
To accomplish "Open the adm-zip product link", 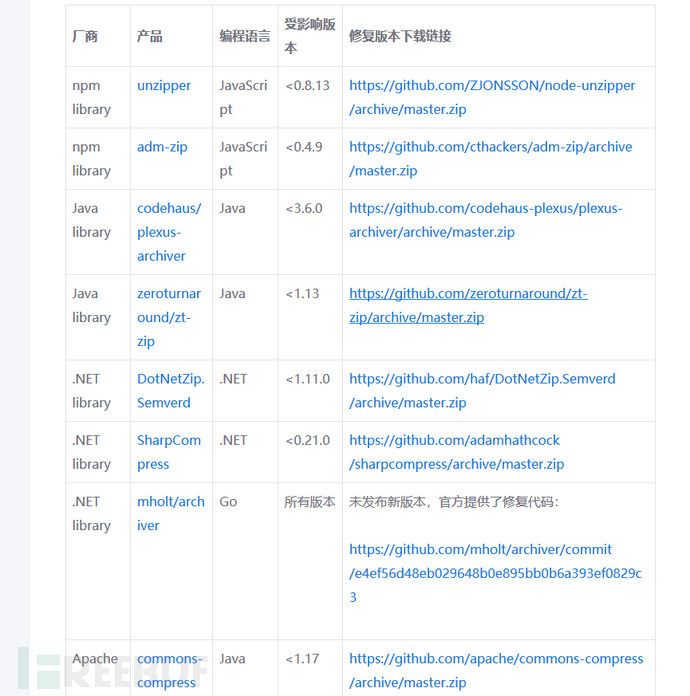I will tap(162, 147).
